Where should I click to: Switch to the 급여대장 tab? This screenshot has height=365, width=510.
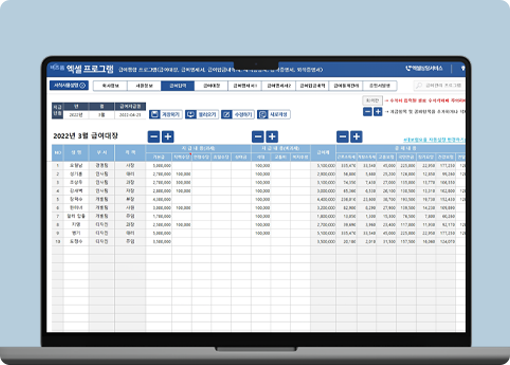211,86
